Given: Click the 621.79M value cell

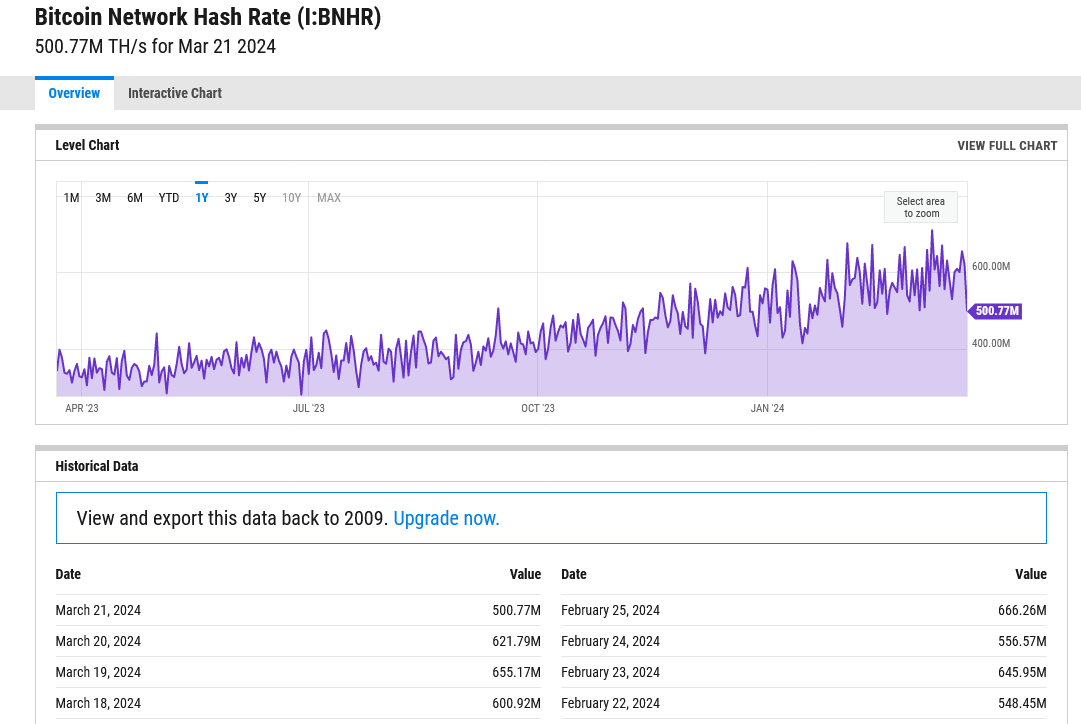Looking at the screenshot, I should tap(516, 641).
